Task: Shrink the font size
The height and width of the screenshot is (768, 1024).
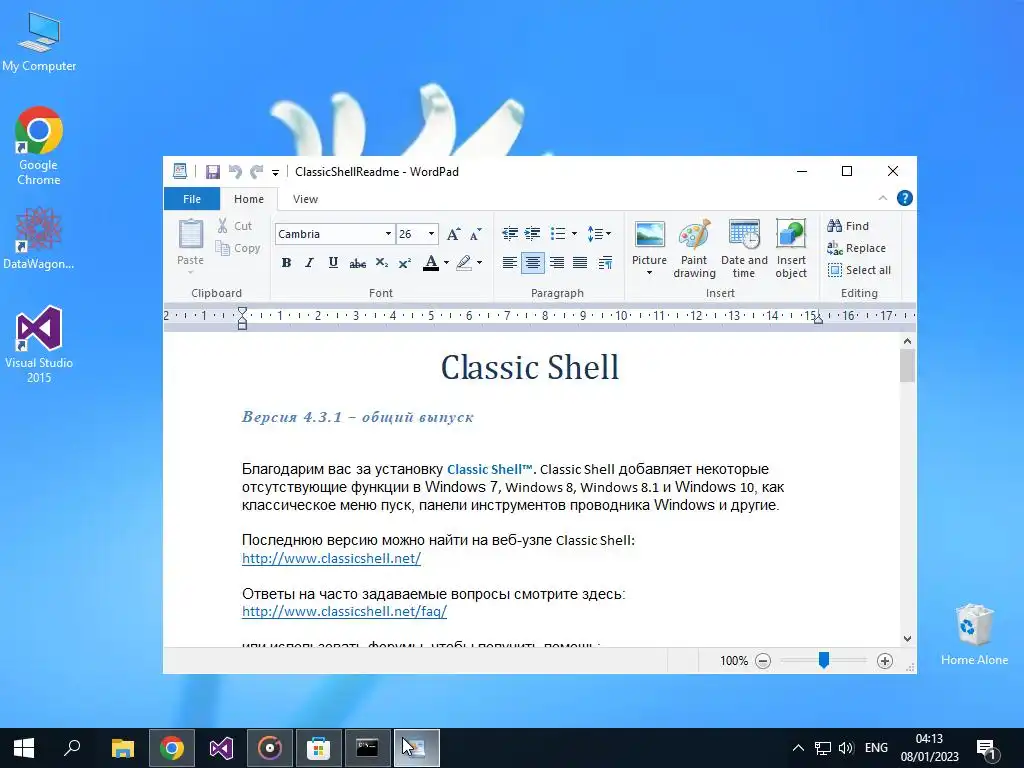Action: tap(475, 234)
